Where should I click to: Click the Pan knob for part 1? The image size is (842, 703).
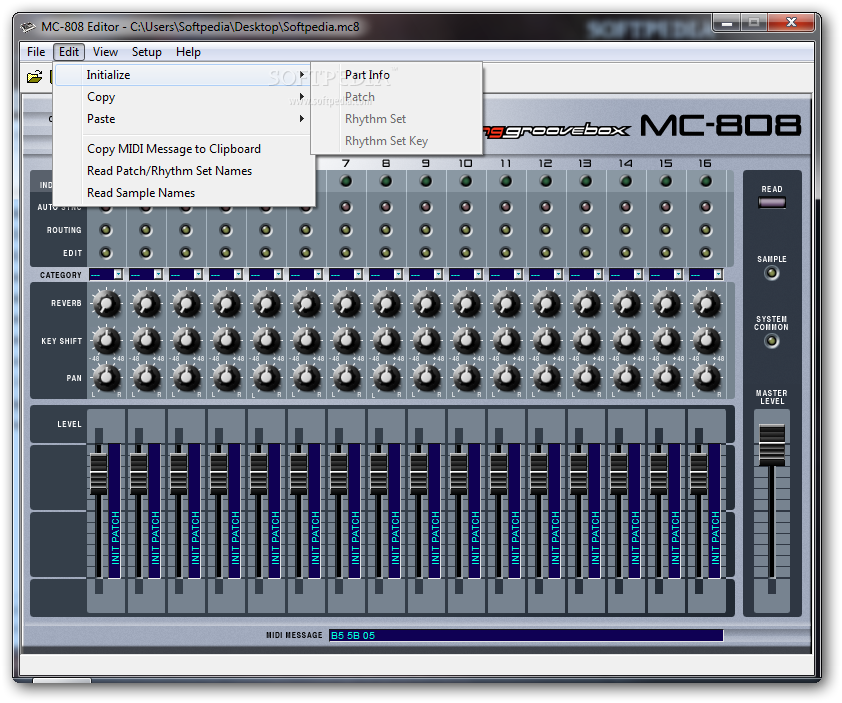click(106, 378)
